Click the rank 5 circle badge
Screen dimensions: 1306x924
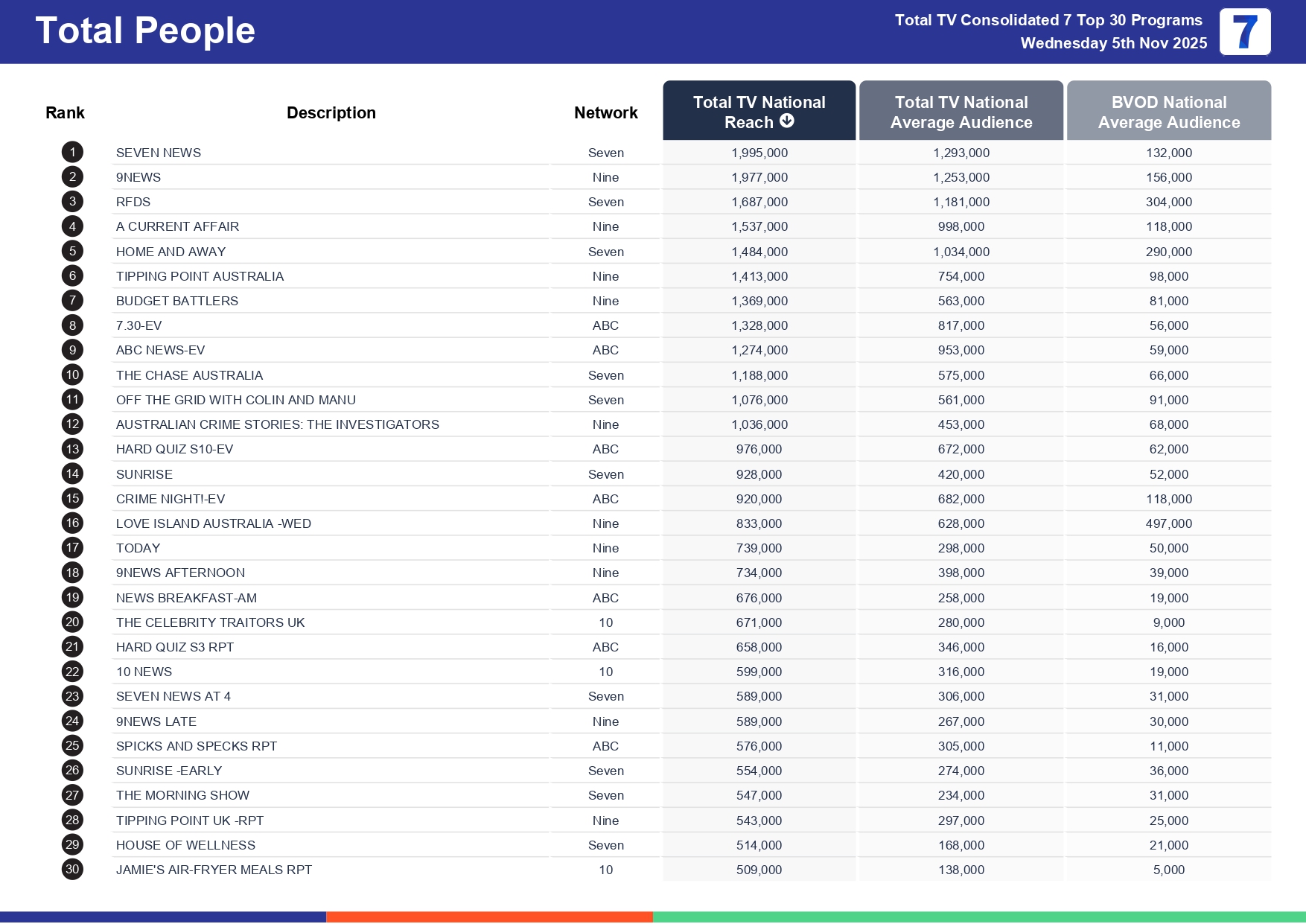(x=72, y=252)
